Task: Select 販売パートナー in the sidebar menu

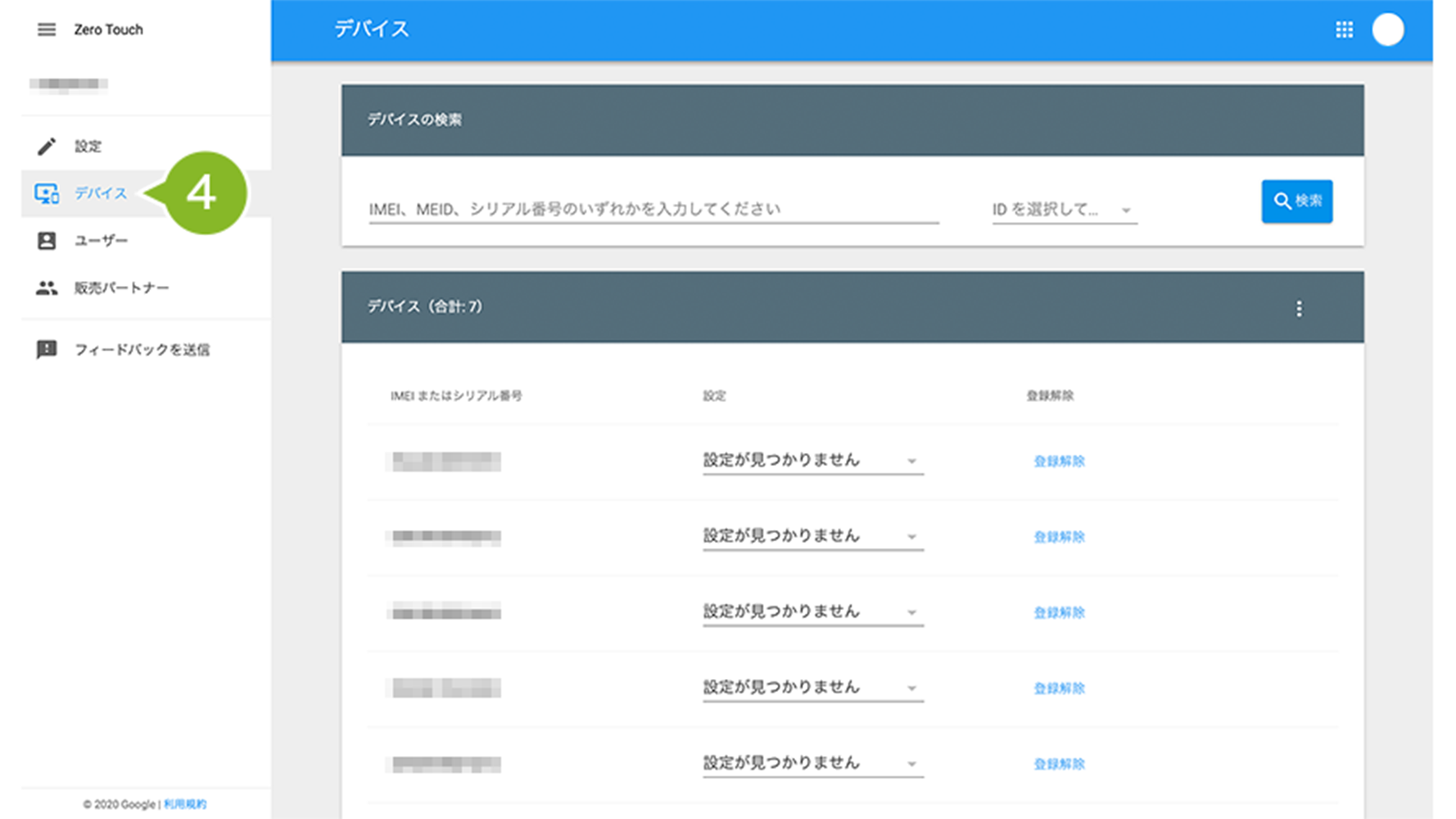Action: coord(122,288)
